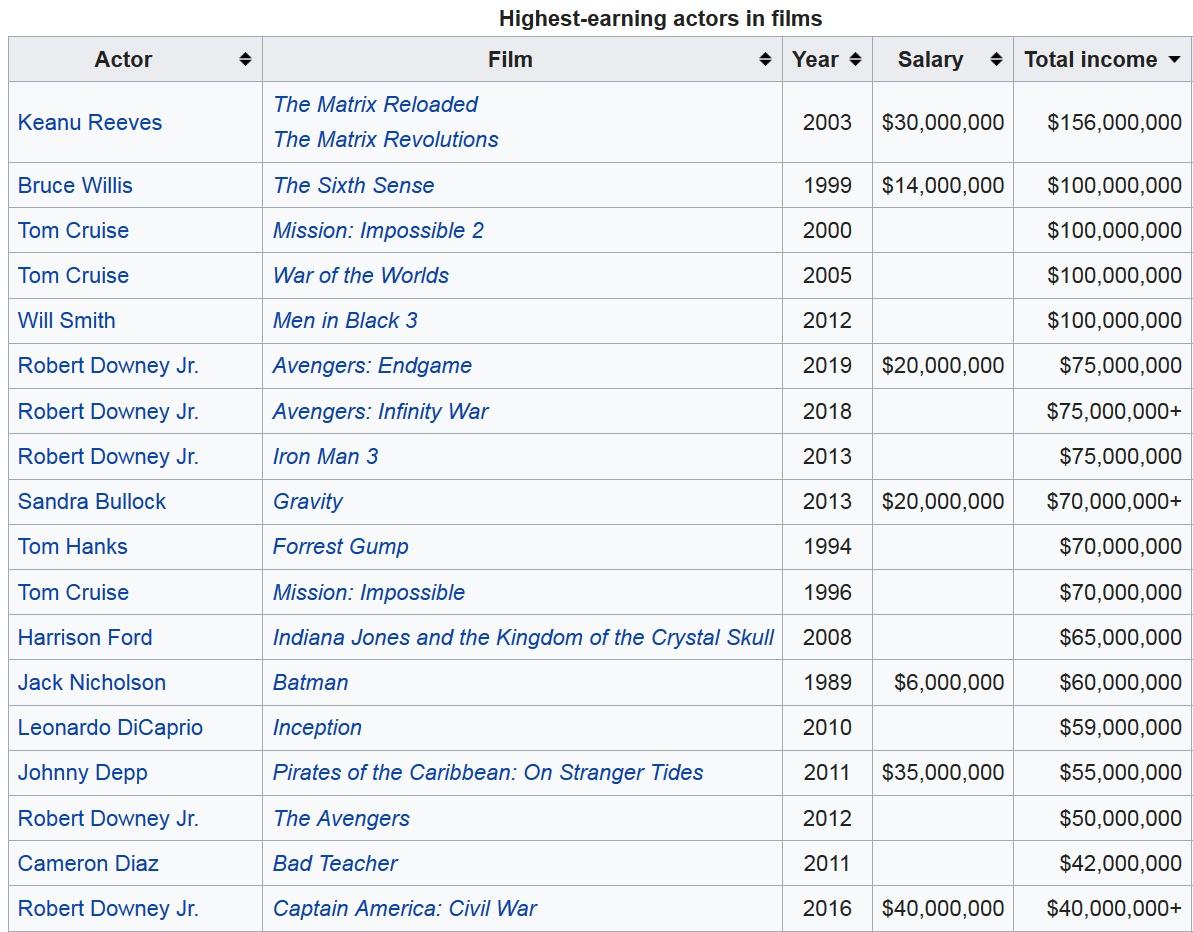Screen dimensions: 1193x932
Task: Select the $42,000,000 total income cell
Action: (1102, 863)
